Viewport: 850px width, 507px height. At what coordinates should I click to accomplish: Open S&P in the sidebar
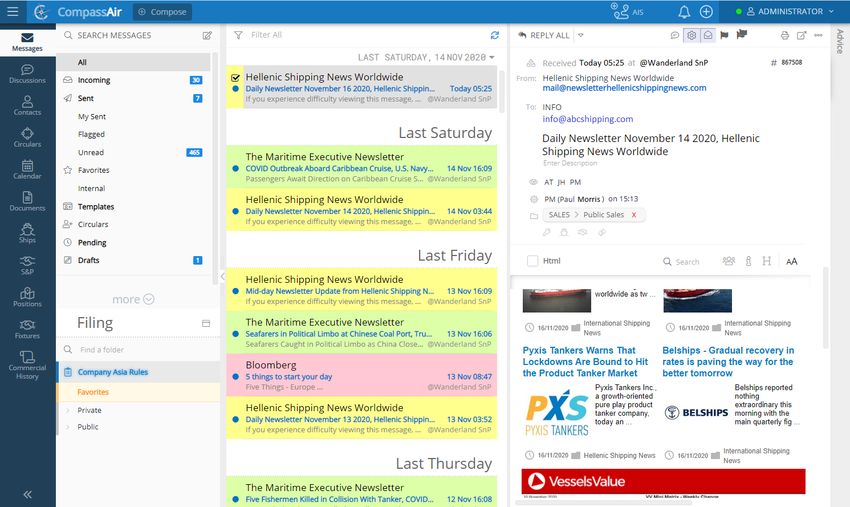pyautogui.click(x=27, y=265)
